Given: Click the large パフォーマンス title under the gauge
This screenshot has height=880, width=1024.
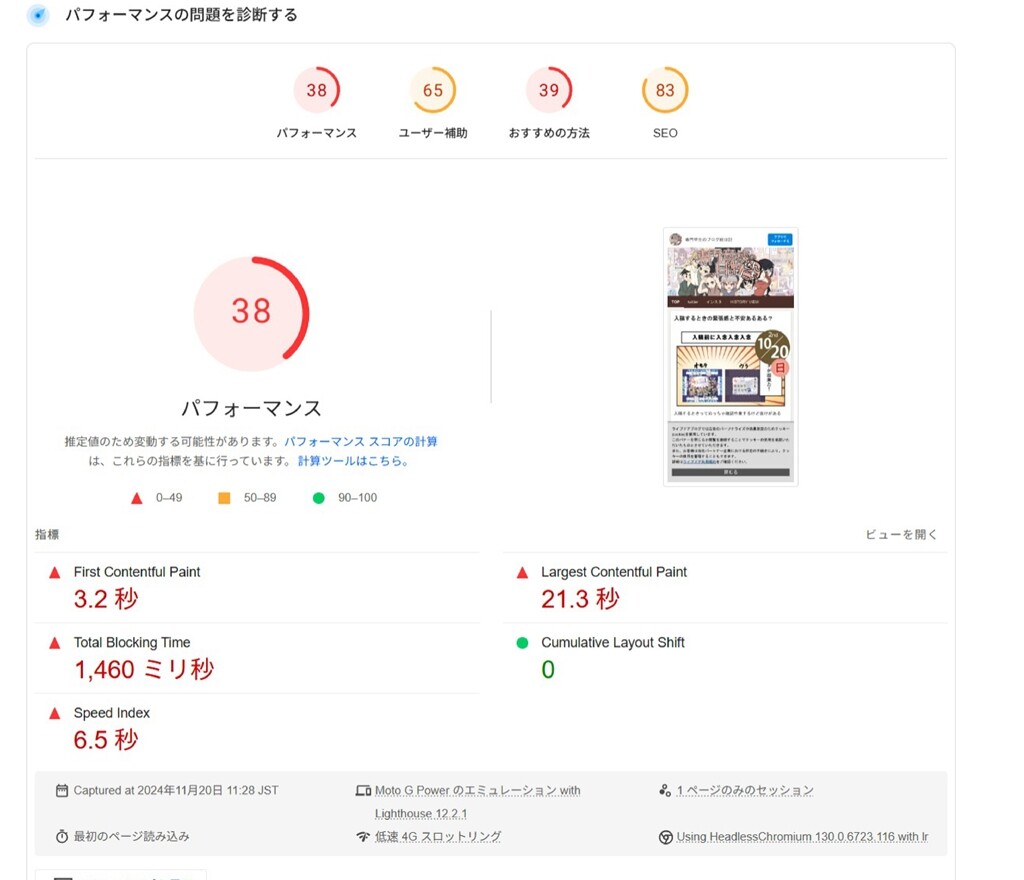Looking at the screenshot, I should click(251, 409).
